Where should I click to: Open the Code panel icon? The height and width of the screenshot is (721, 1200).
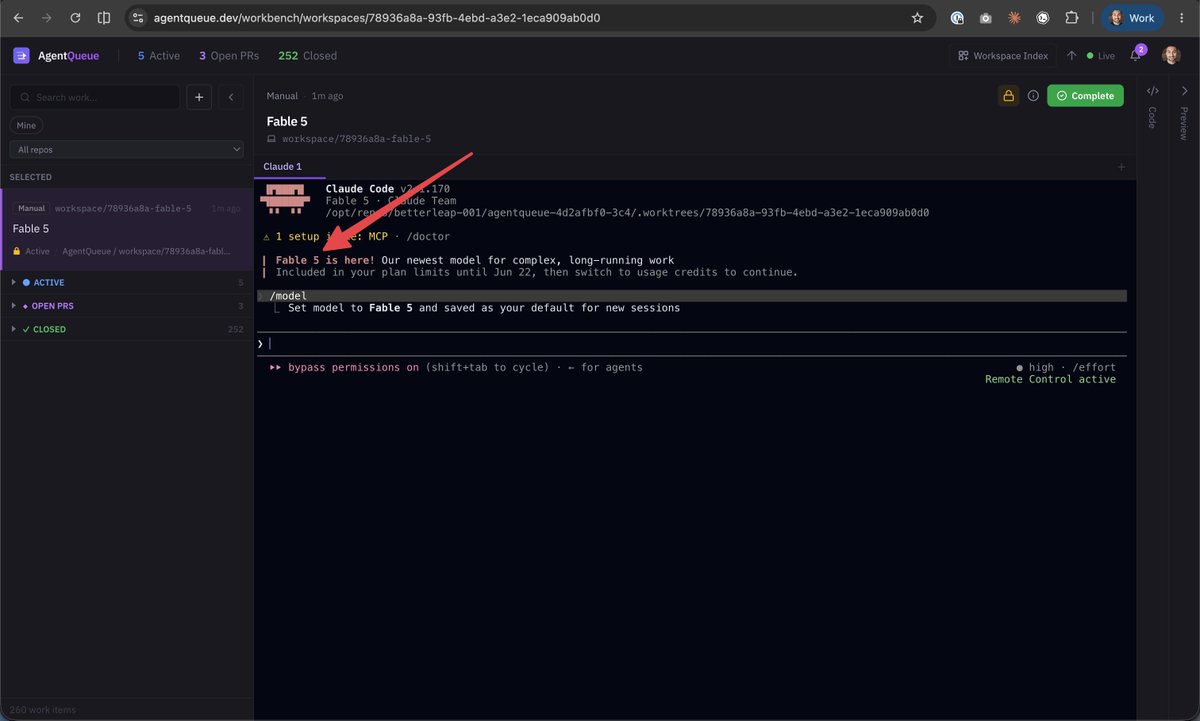1152,91
